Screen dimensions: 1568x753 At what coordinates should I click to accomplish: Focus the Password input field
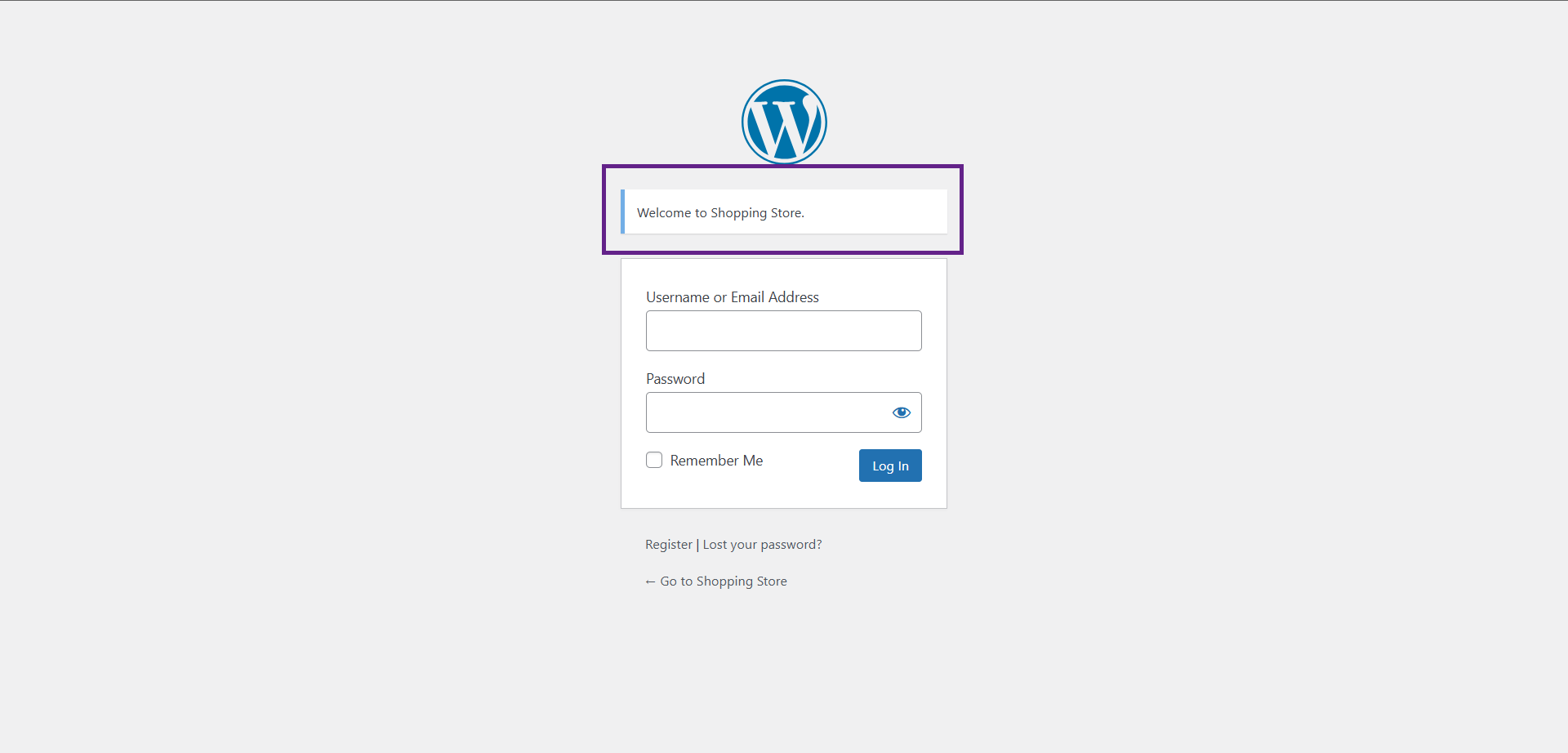766,412
